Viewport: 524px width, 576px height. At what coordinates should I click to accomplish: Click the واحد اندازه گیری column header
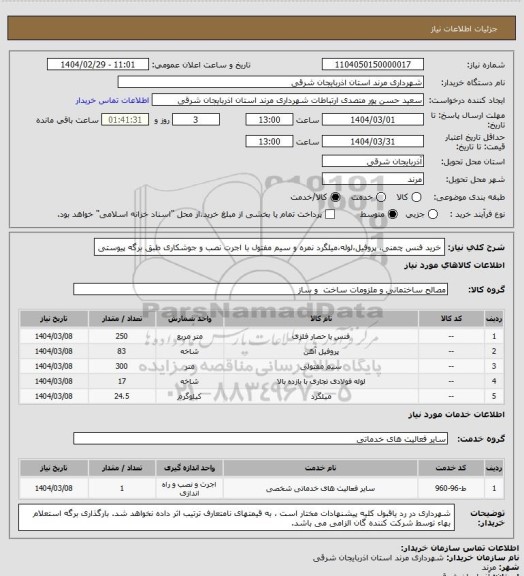point(190,468)
